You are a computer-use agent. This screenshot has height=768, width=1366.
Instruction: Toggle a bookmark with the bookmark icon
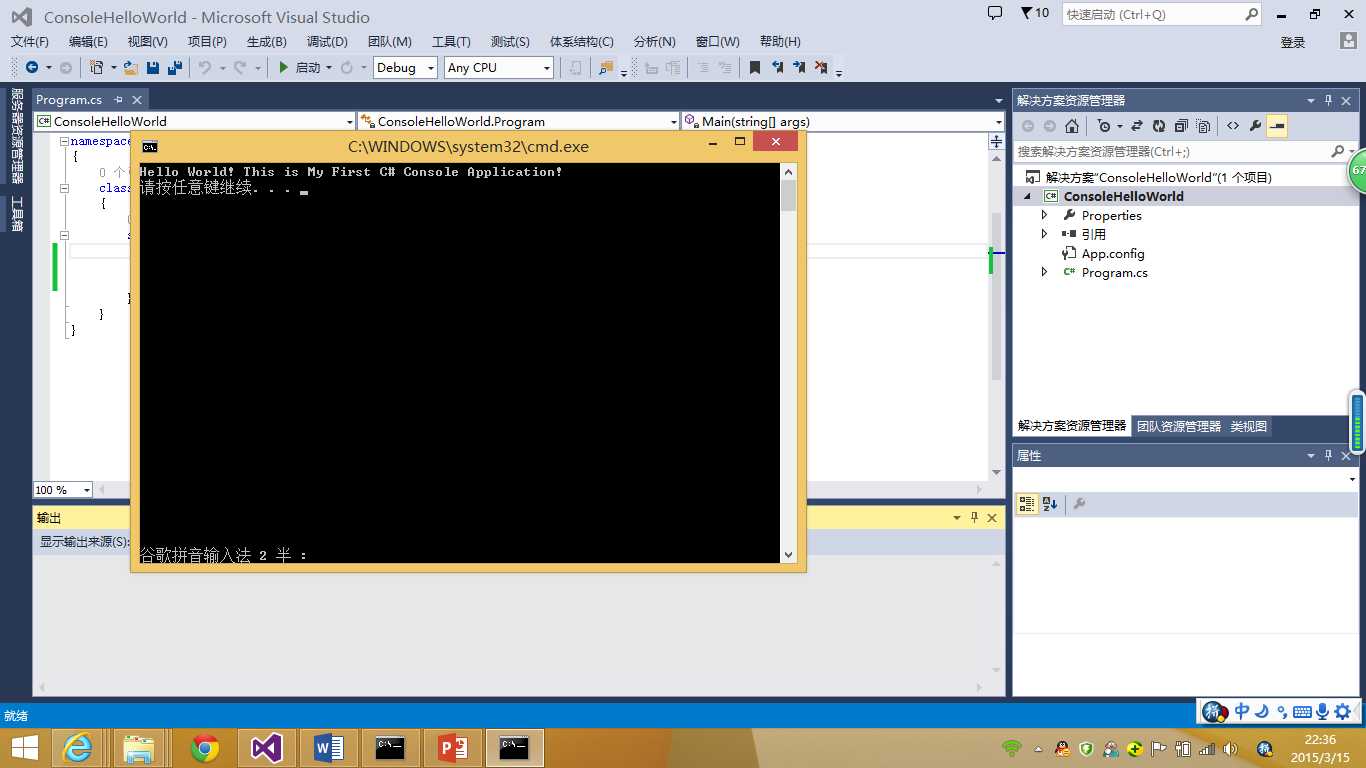click(755, 67)
